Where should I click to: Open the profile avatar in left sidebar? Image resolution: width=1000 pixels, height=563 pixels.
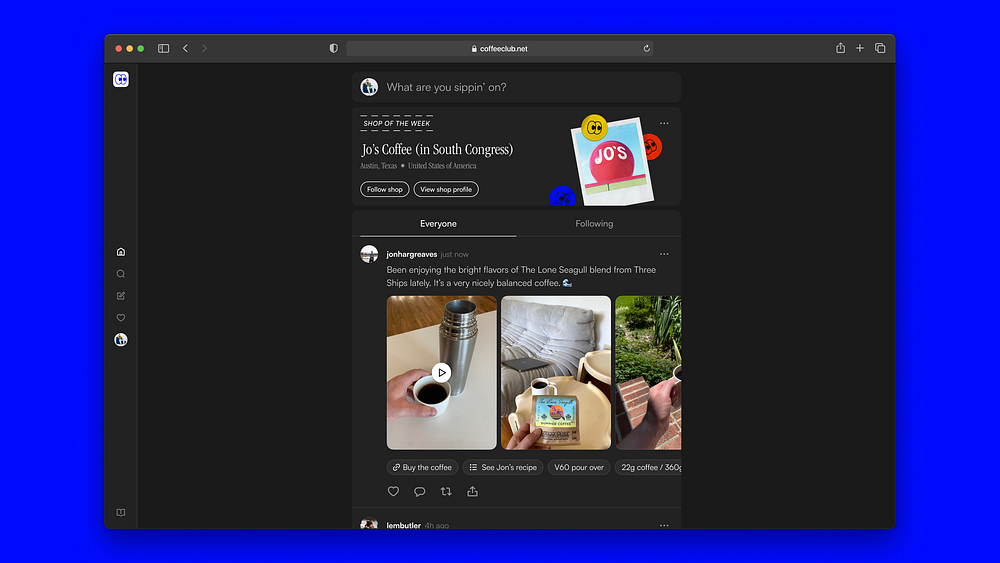click(121, 340)
